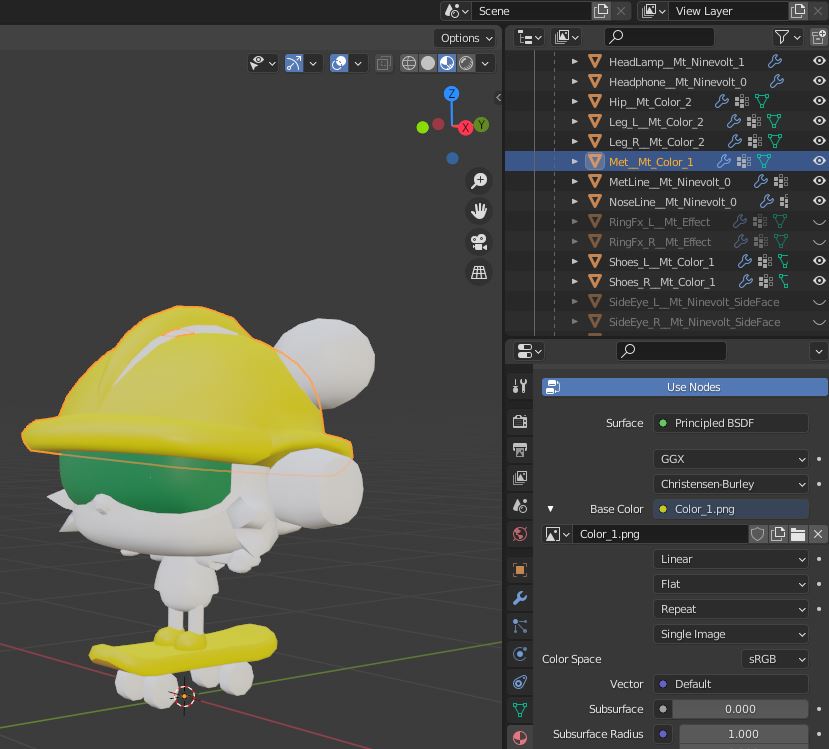Toggle X-ray mode in viewport header
Image resolution: width=829 pixels, height=749 pixels.
[x=383, y=63]
